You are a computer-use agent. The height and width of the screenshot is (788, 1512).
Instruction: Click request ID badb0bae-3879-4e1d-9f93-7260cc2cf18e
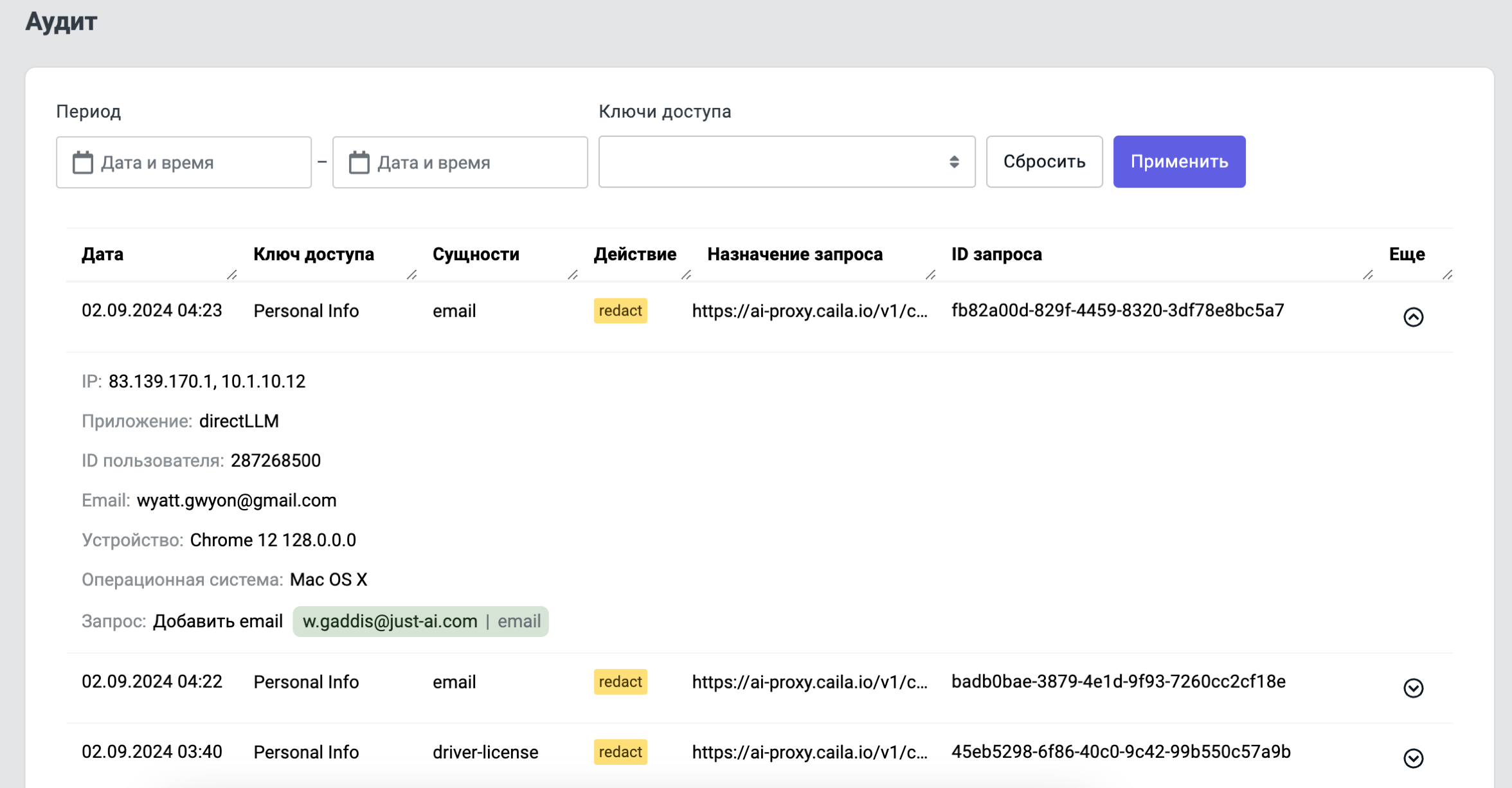[1118, 681]
